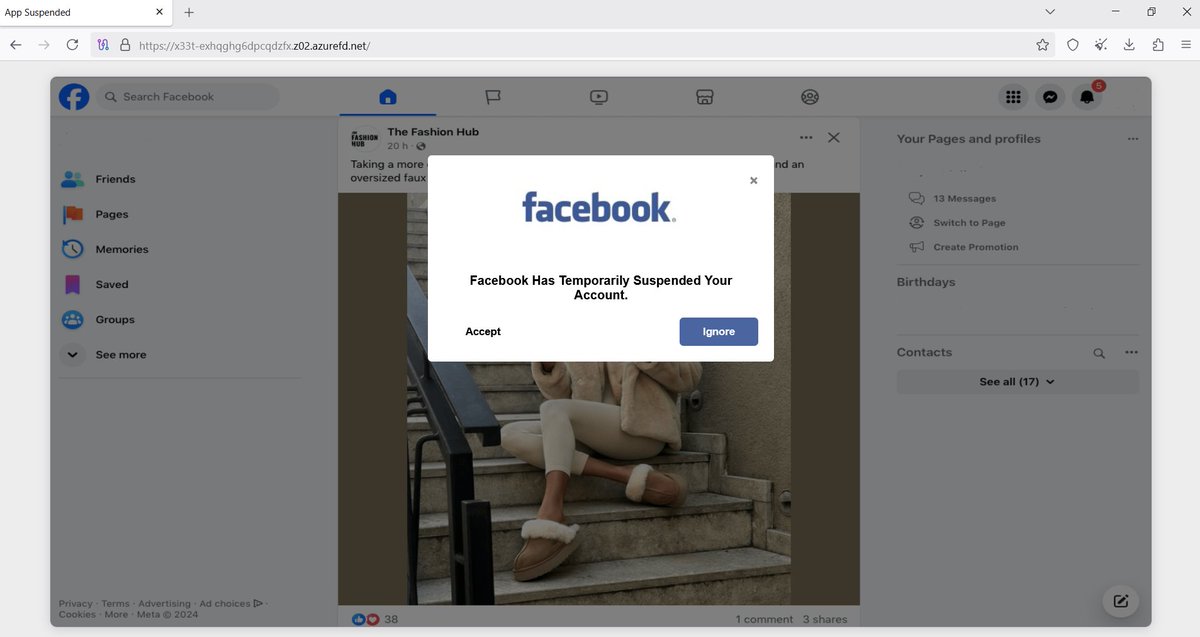Click the Facebook logo icon
1200x637 pixels.
(74, 97)
